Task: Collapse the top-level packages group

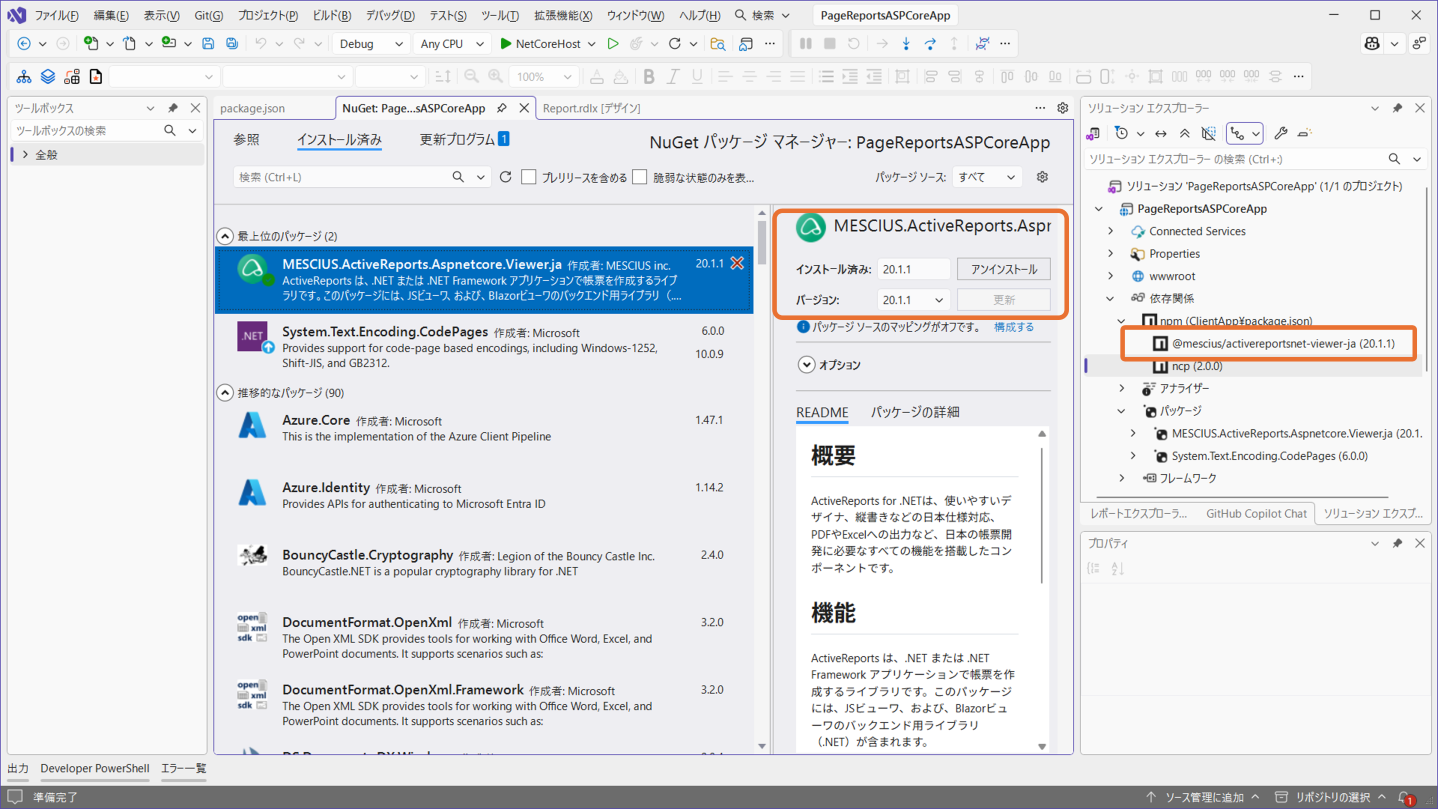Action: (225, 236)
